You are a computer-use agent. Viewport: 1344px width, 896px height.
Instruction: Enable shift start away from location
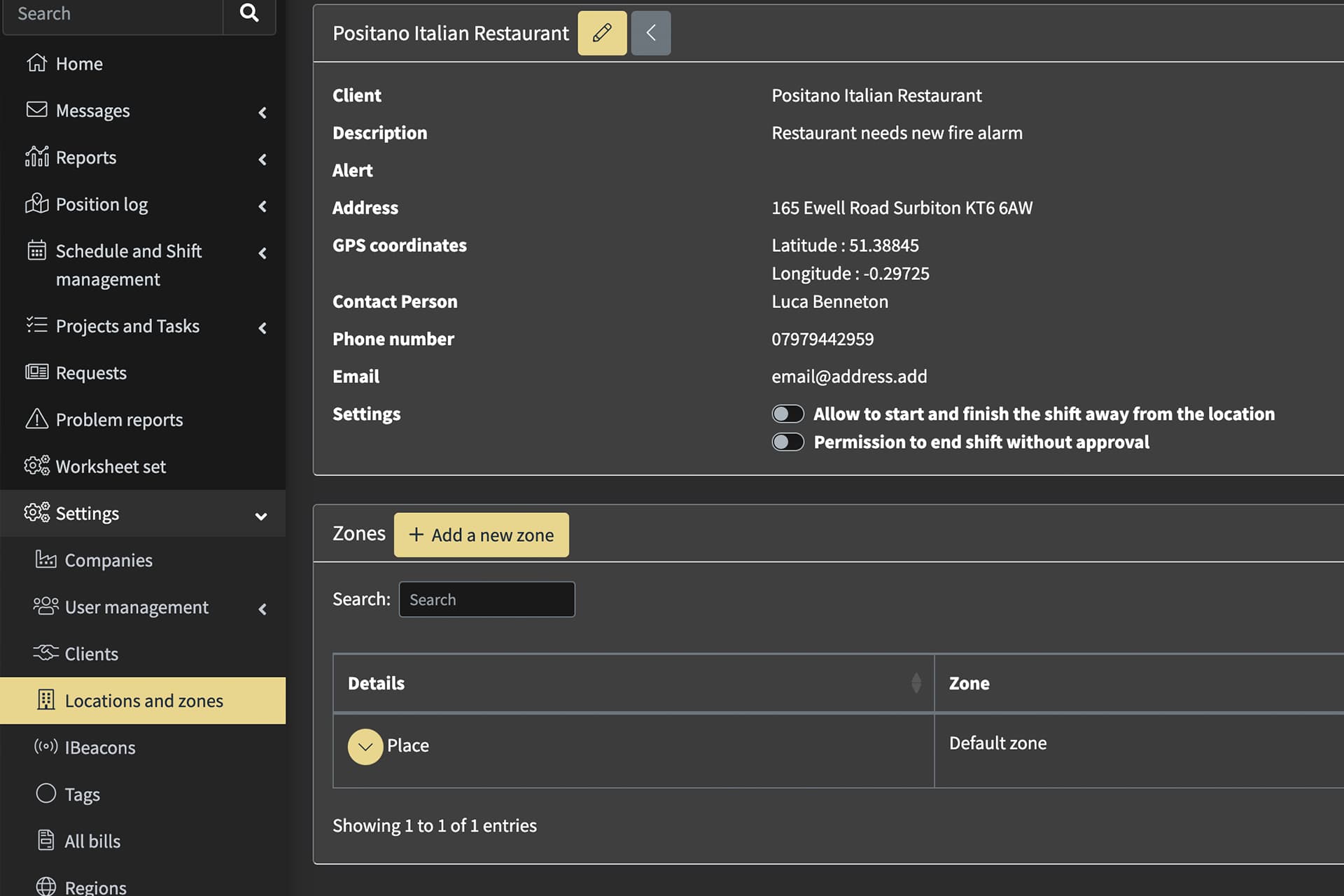787,414
